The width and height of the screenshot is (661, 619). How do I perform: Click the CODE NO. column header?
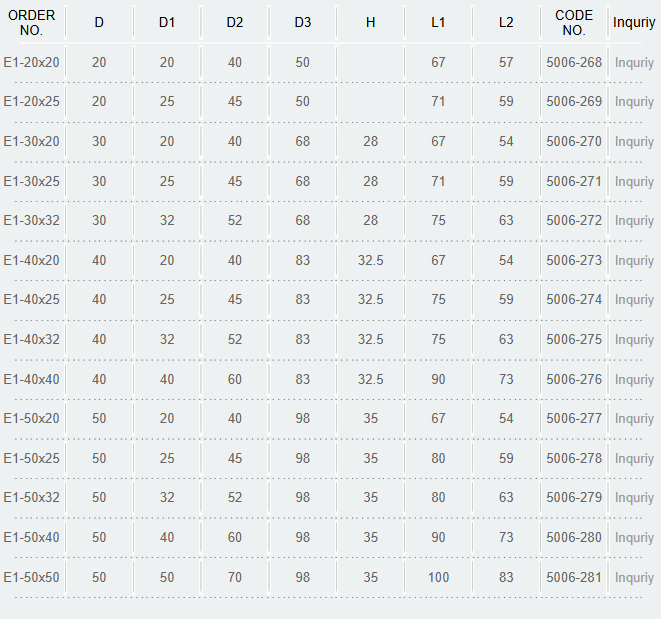tap(574, 23)
